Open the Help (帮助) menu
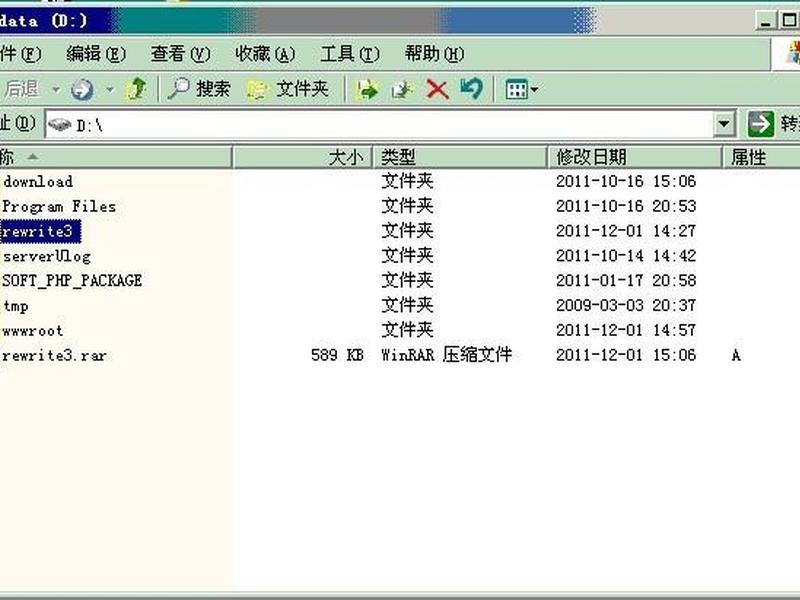The height and width of the screenshot is (600, 800). tap(434, 54)
